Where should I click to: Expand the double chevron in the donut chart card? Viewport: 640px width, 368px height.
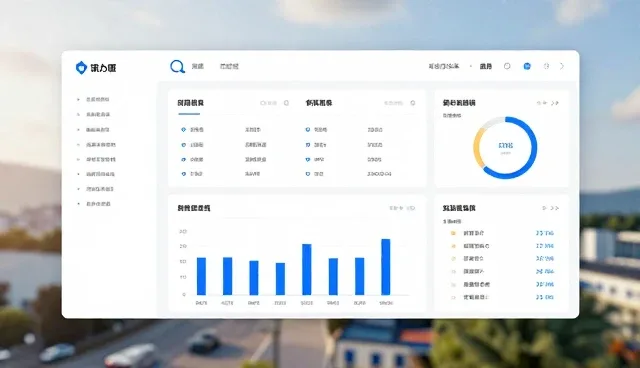555,103
